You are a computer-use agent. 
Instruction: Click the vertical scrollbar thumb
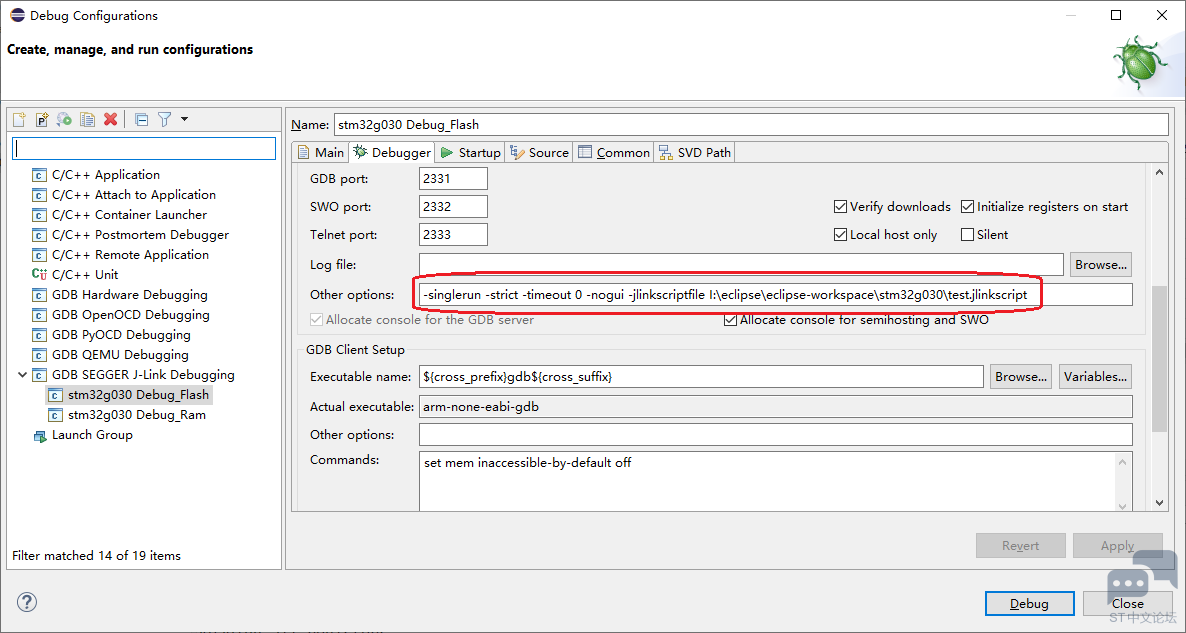(1160, 359)
